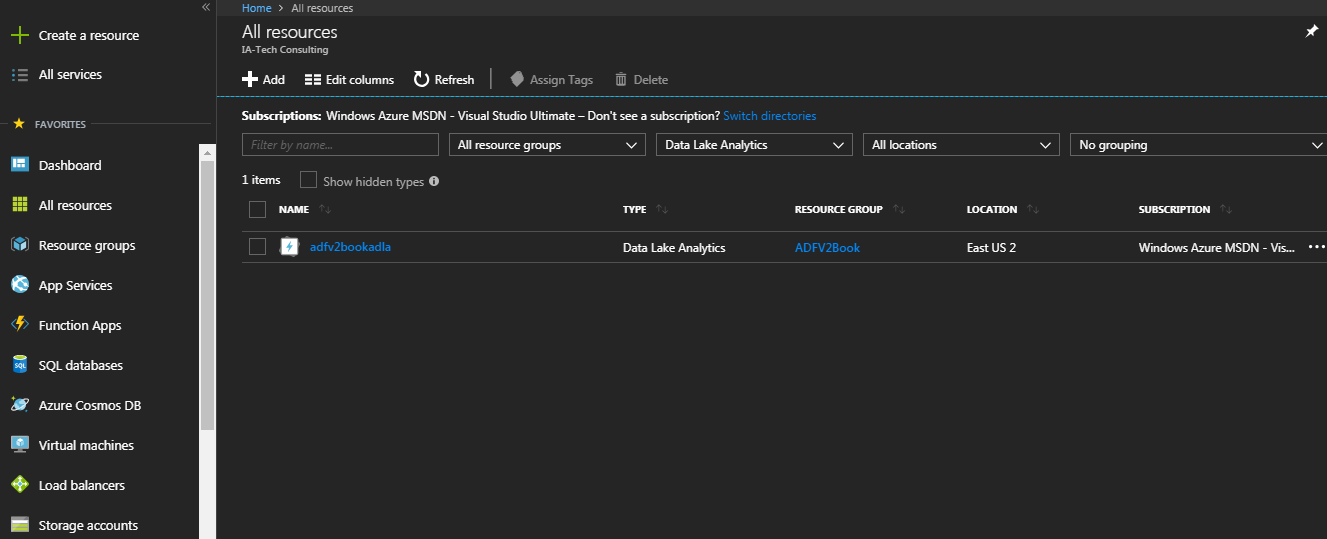Open the App Services icon
This screenshot has height=539, width=1327.
coord(19,285)
